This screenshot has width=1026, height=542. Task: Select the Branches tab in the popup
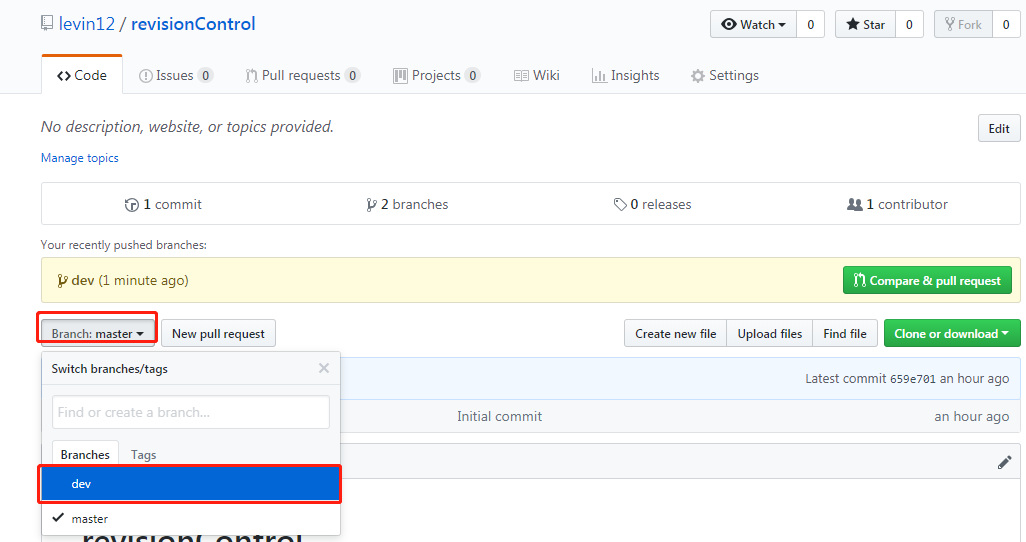[85, 454]
